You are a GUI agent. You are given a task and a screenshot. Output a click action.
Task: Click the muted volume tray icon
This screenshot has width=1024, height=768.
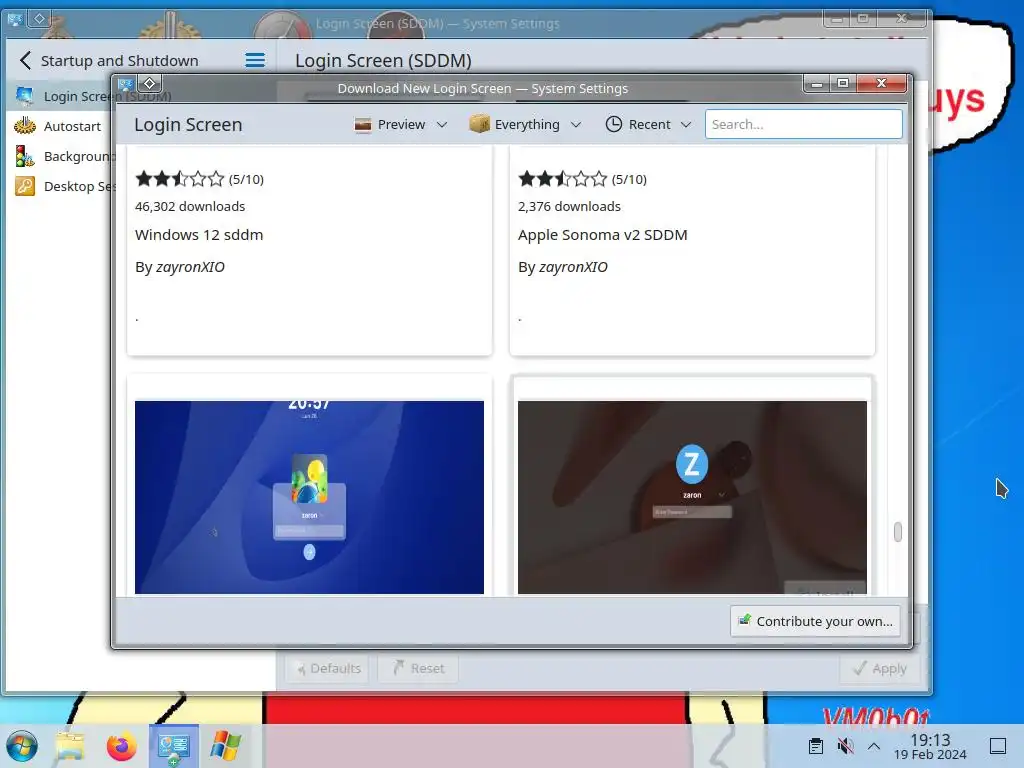click(x=845, y=746)
